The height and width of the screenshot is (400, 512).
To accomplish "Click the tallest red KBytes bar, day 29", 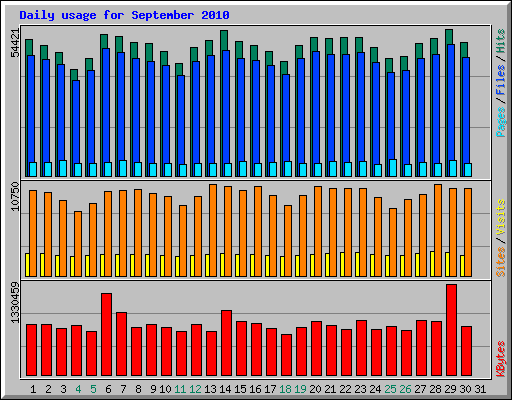I will pyautogui.click(x=452, y=330).
